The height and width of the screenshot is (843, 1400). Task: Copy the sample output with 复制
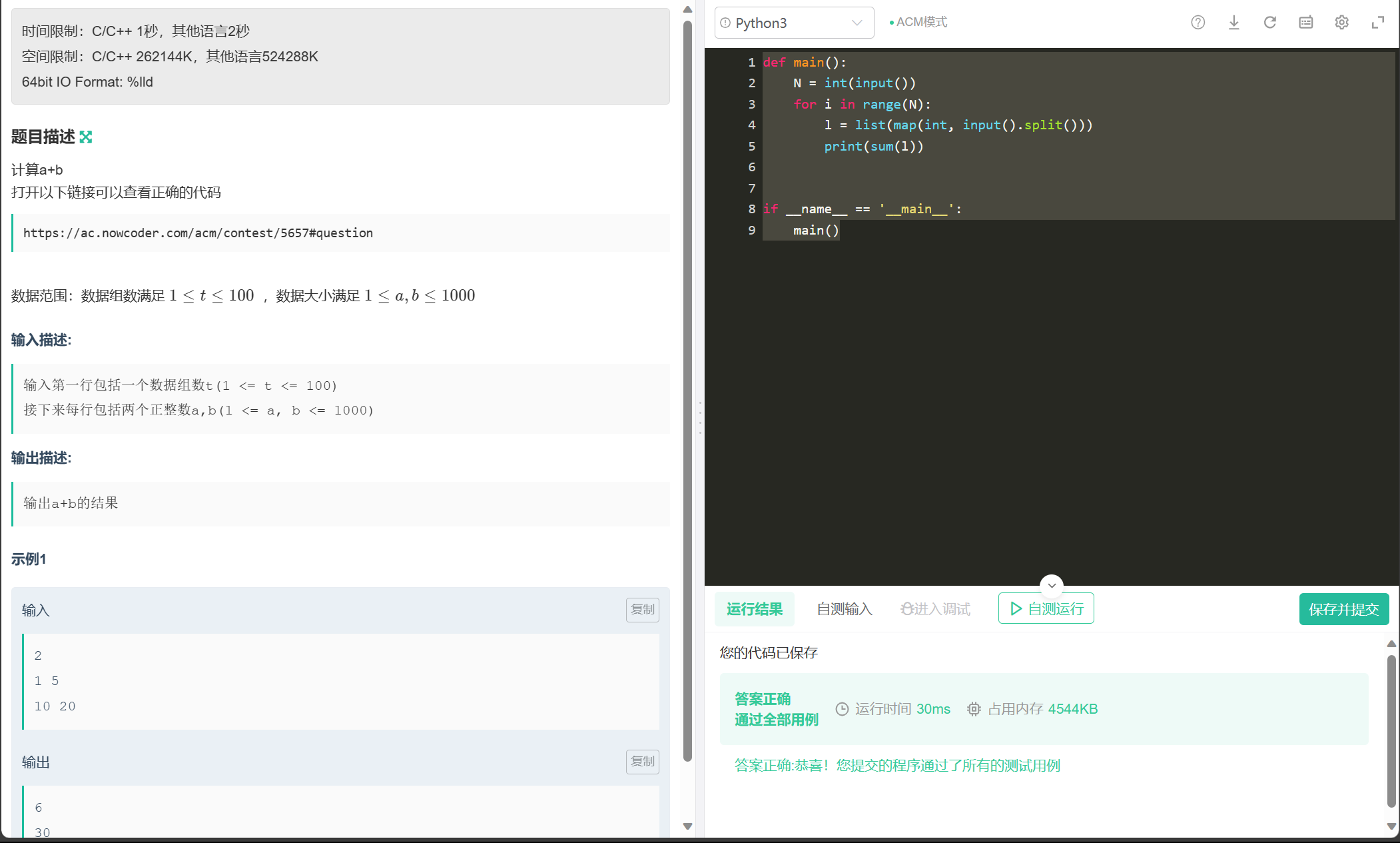pyautogui.click(x=641, y=762)
